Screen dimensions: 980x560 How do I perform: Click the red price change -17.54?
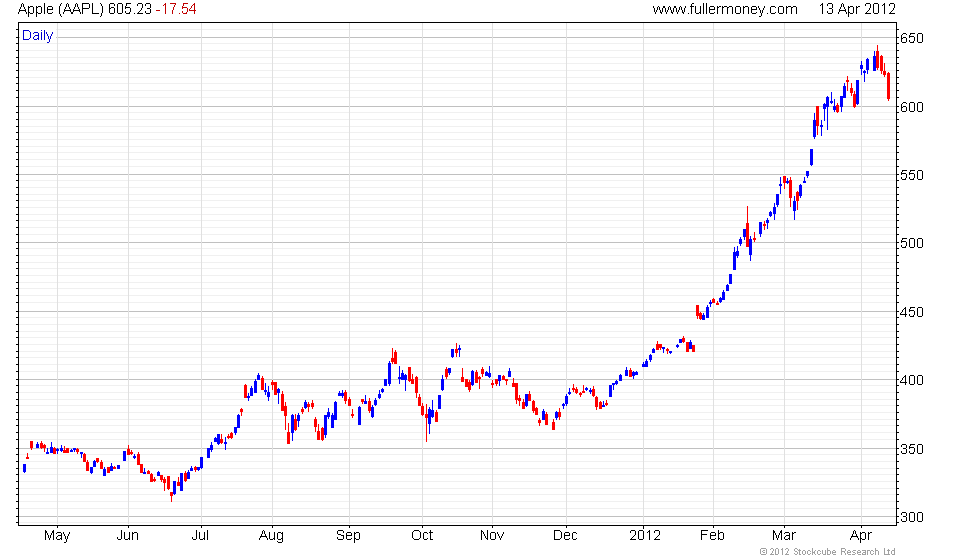[176, 9]
